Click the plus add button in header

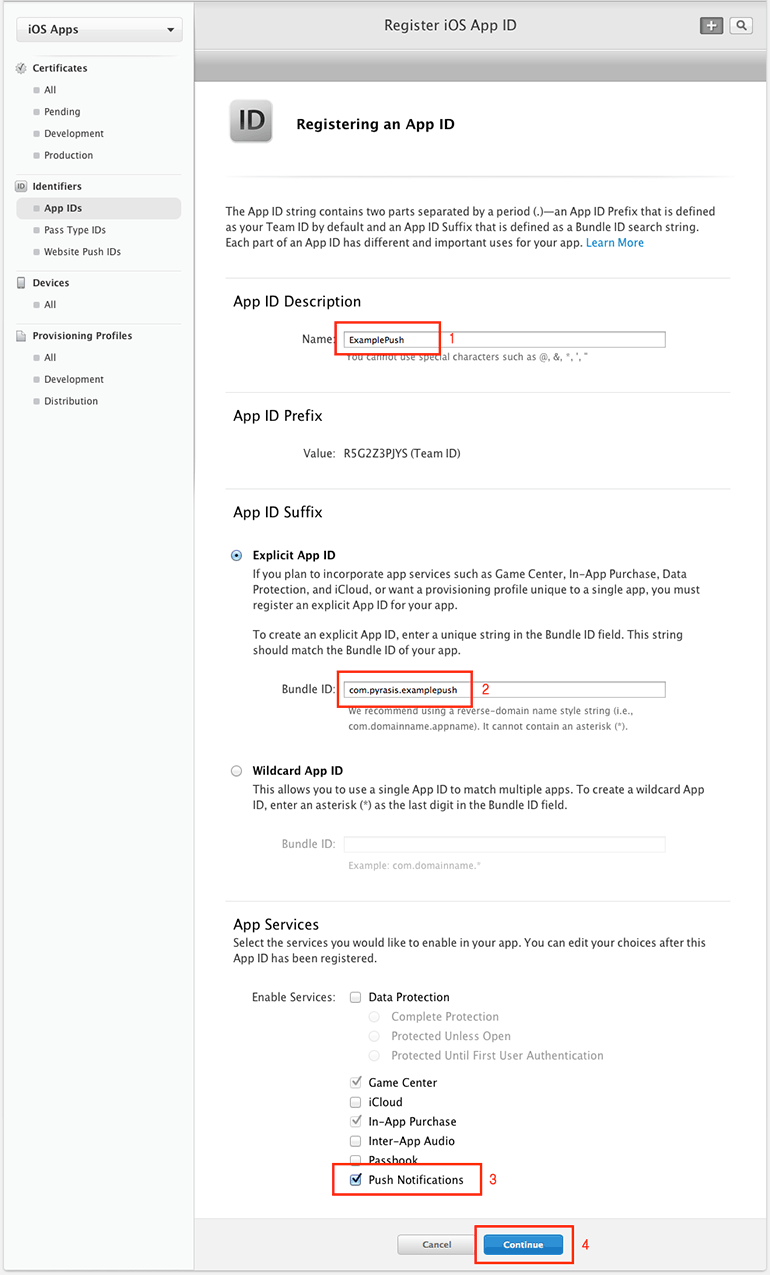[711, 26]
